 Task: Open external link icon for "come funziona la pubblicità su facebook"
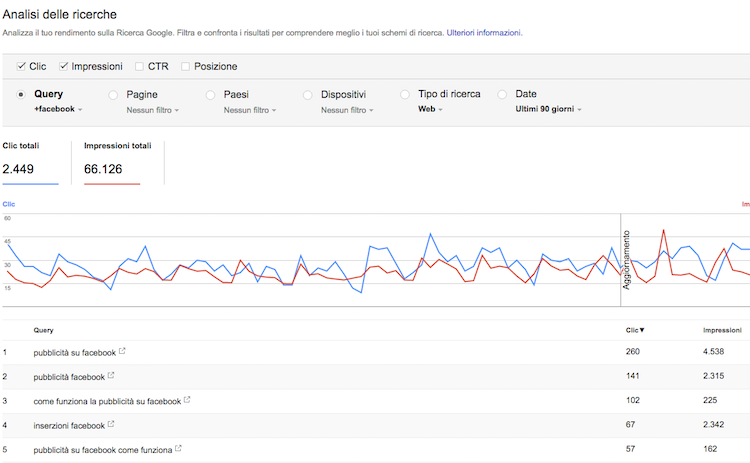(x=187, y=400)
